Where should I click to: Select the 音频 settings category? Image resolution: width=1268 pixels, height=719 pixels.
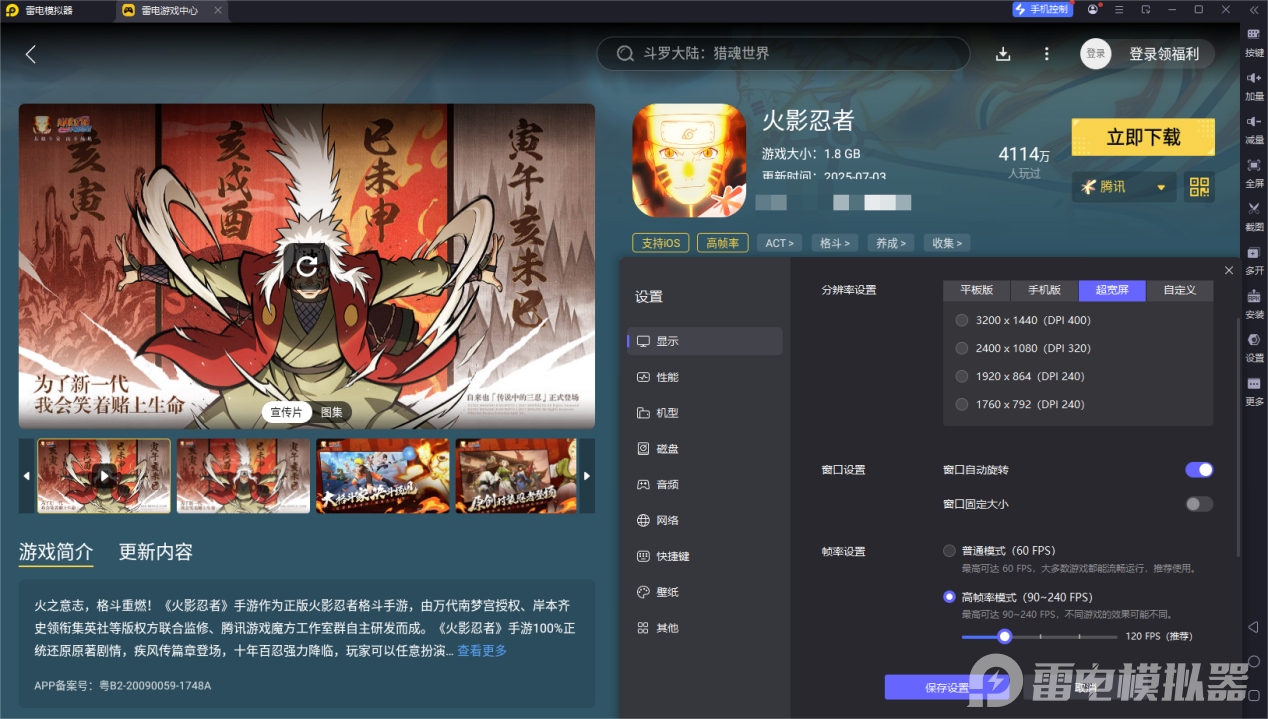point(705,484)
